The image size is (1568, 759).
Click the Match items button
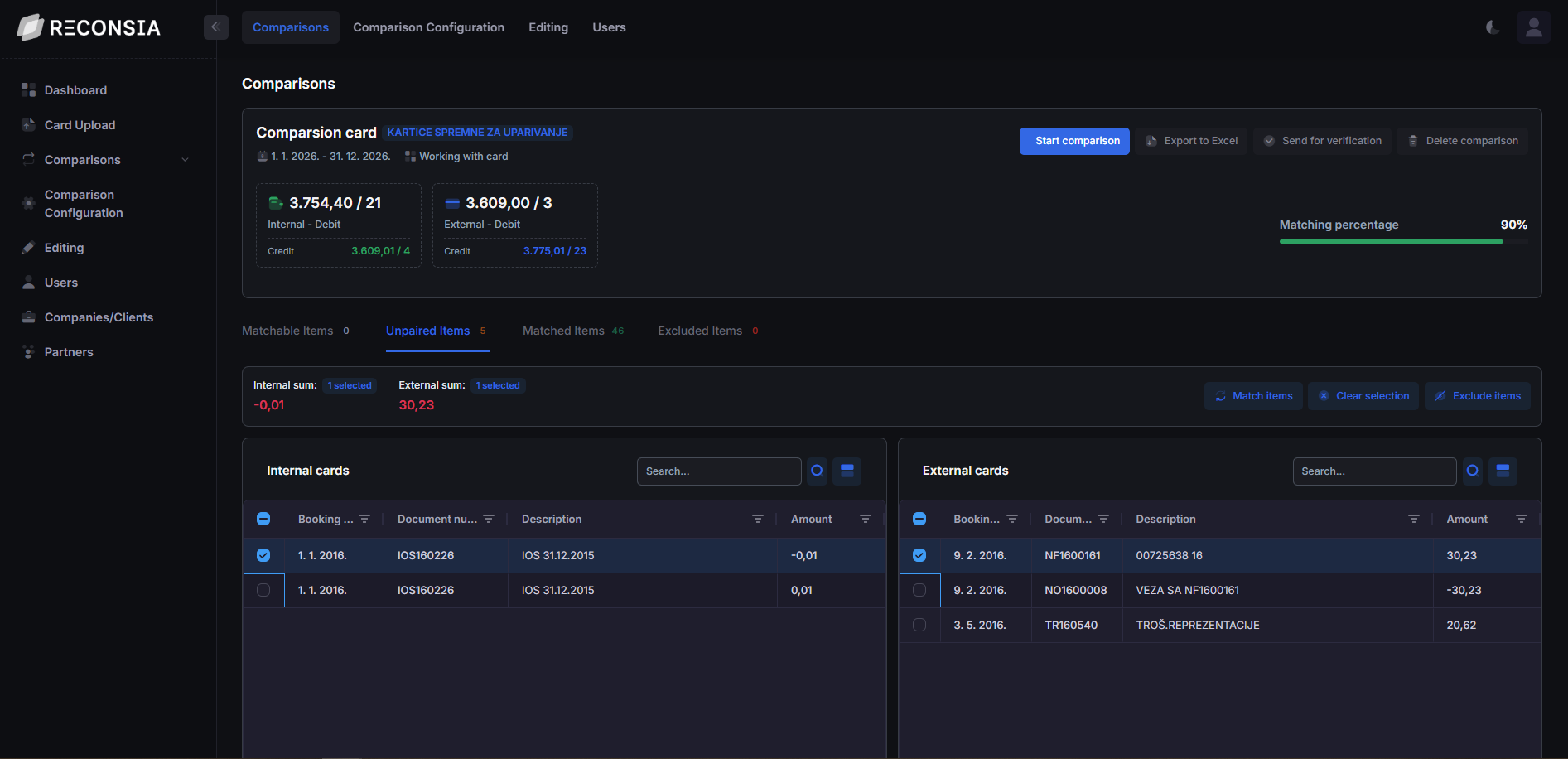[1253, 396]
